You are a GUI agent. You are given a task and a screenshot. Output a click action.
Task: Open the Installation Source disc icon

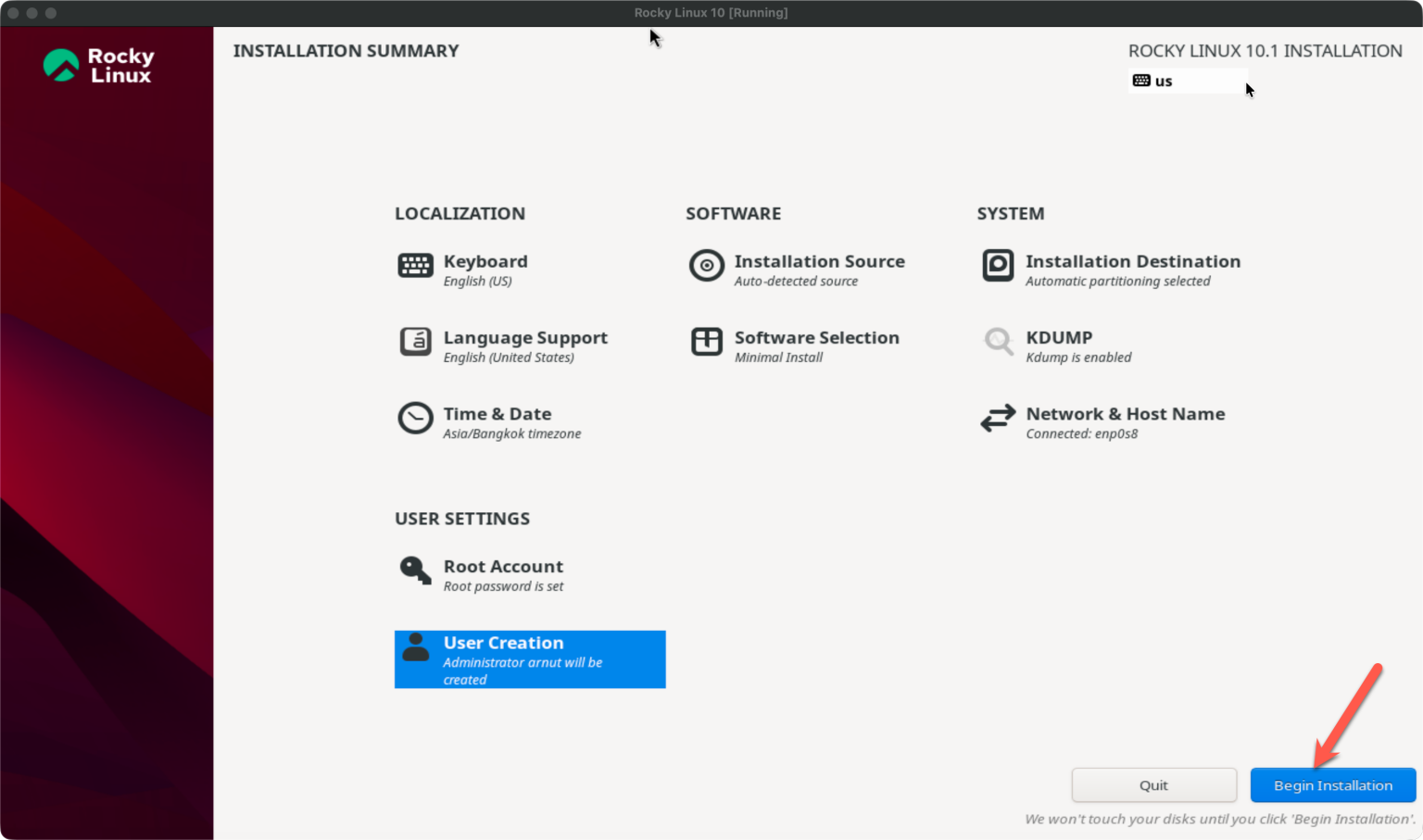pyautogui.click(x=706, y=266)
